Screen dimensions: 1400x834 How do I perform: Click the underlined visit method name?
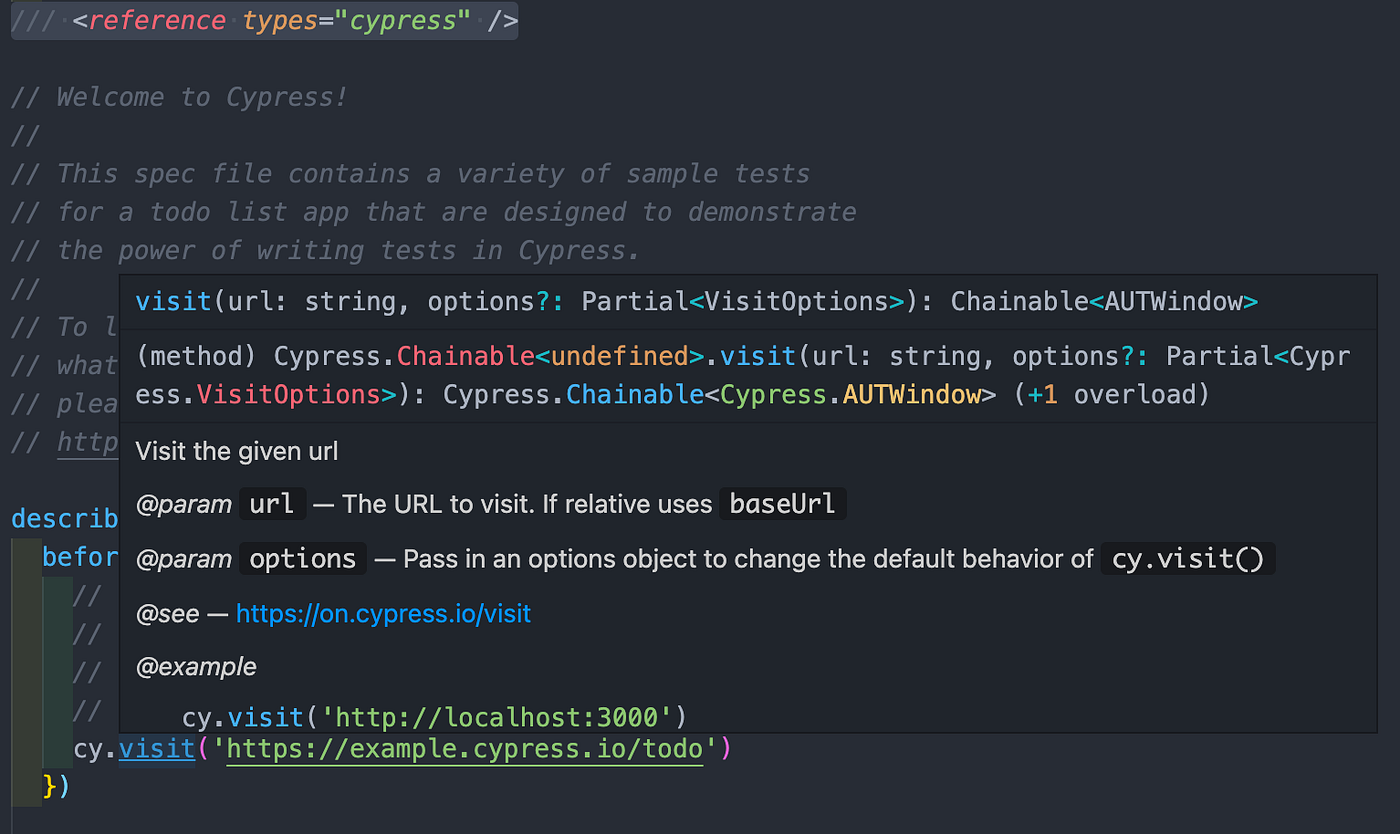point(156,748)
